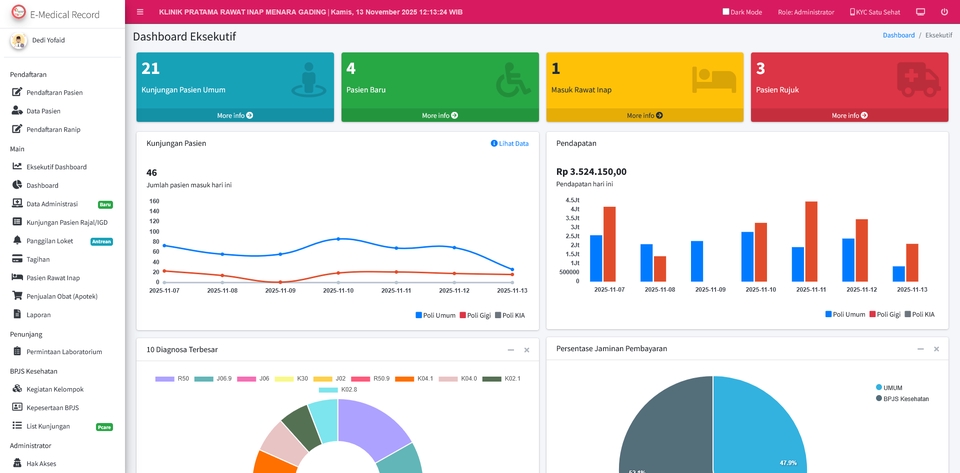
Task: Open More info on Pasien Rujuk card
Action: [x=849, y=115]
